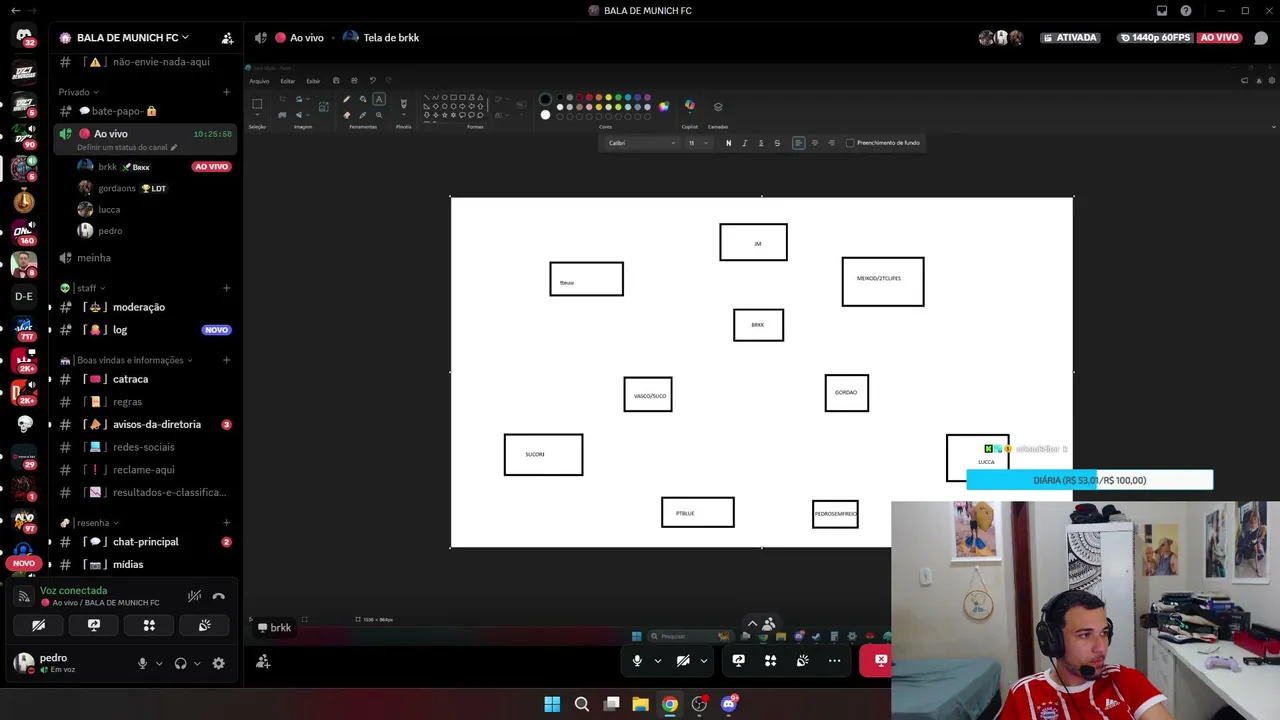The image size is (1280, 720).
Task: Select white secondary color circle in Paint
Action: 545,115
